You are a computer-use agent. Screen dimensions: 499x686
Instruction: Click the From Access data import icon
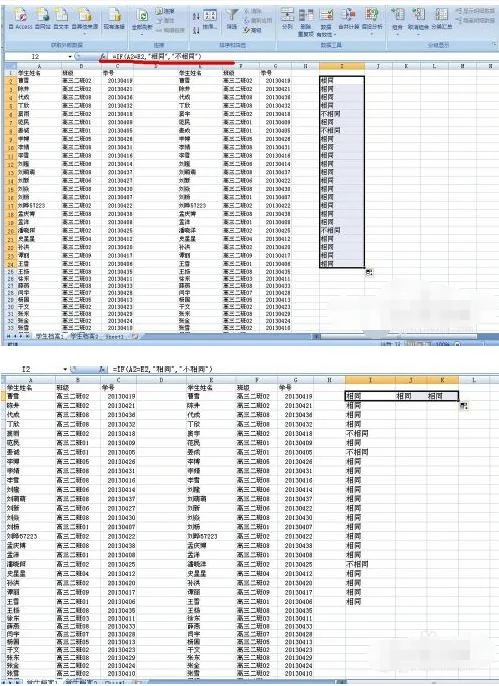[21, 18]
